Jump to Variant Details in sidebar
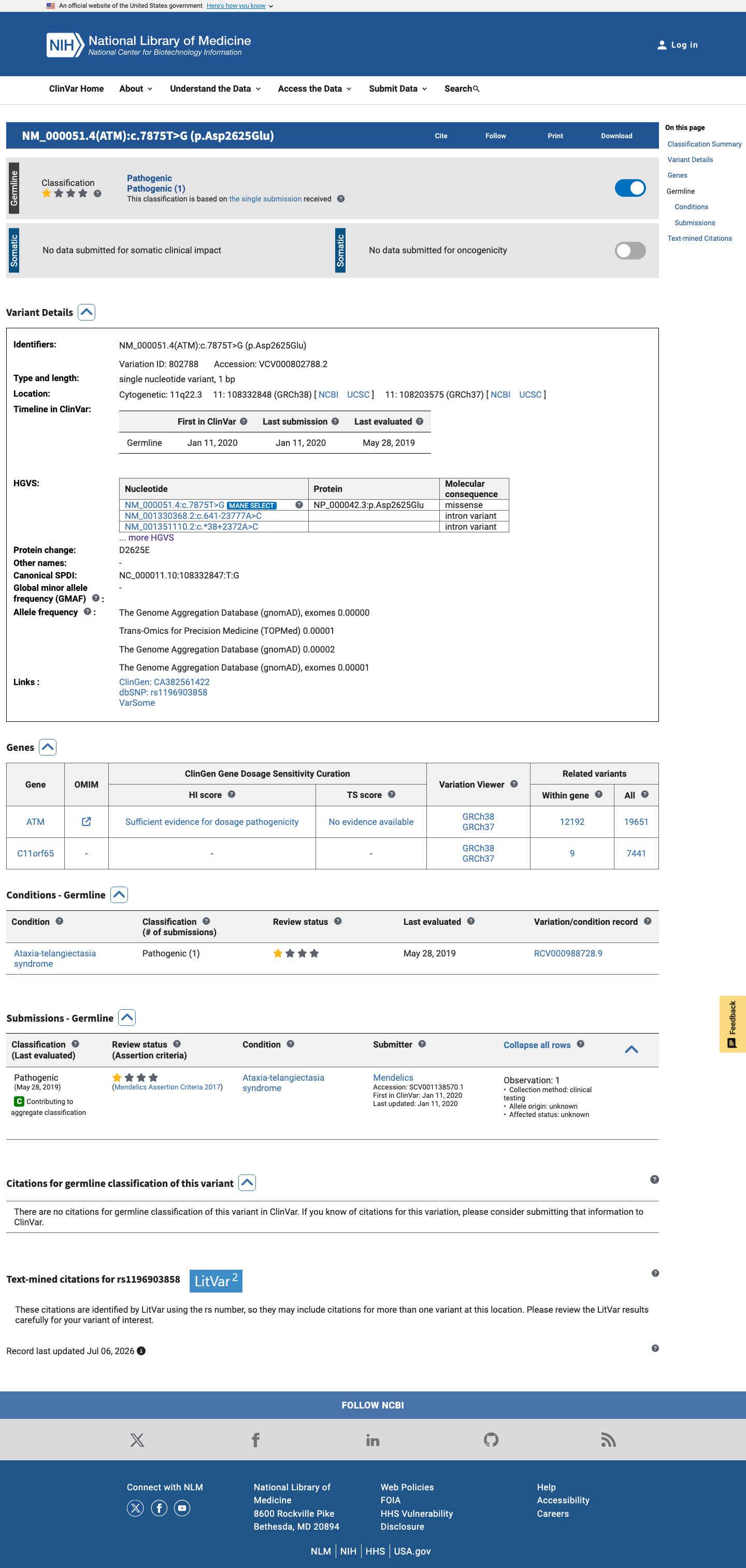This screenshot has width=746, height=1568. (690, 159)
